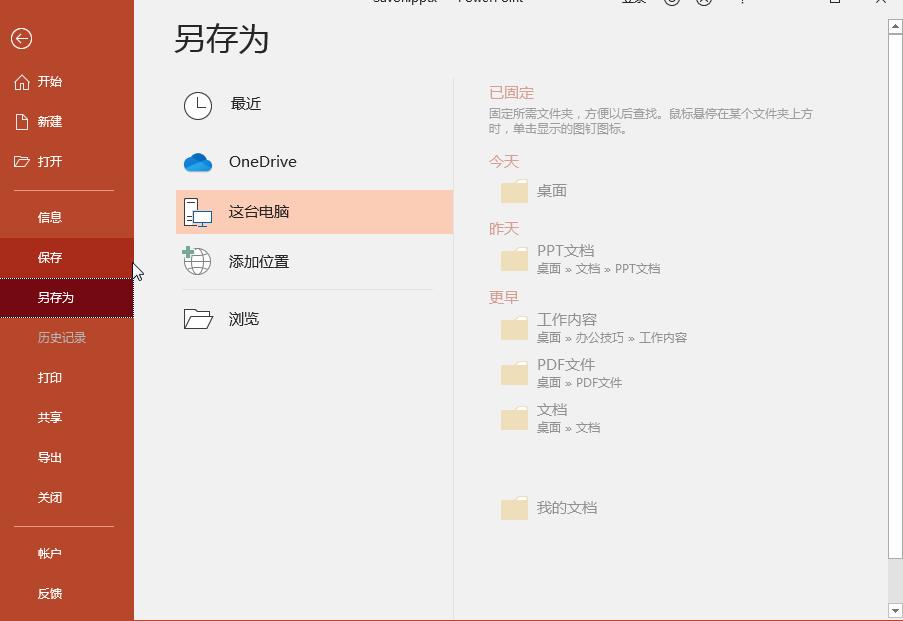Image resolution: width=903 pixels, height=621 pixels.
Task: Open Help via the question mark icon
Action: pyautogui.click(x=741, y=2)
